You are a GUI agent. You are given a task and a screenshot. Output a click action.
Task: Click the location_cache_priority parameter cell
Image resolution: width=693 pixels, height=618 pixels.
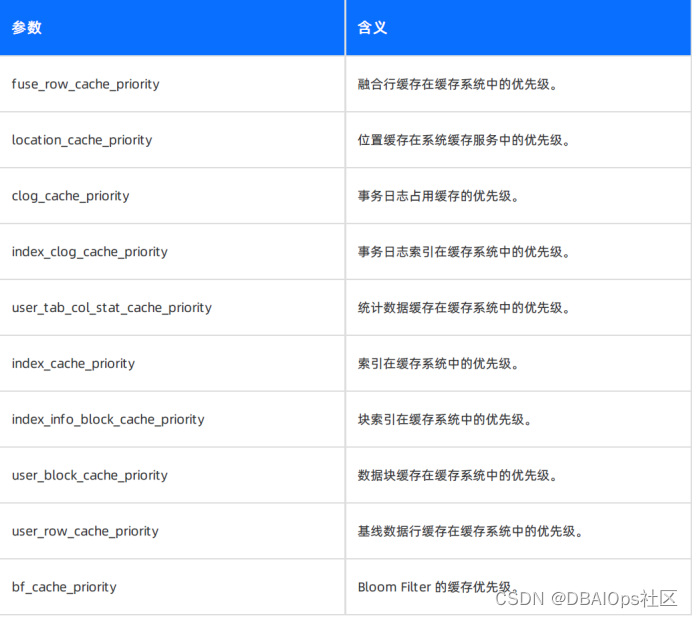point(172,140)
